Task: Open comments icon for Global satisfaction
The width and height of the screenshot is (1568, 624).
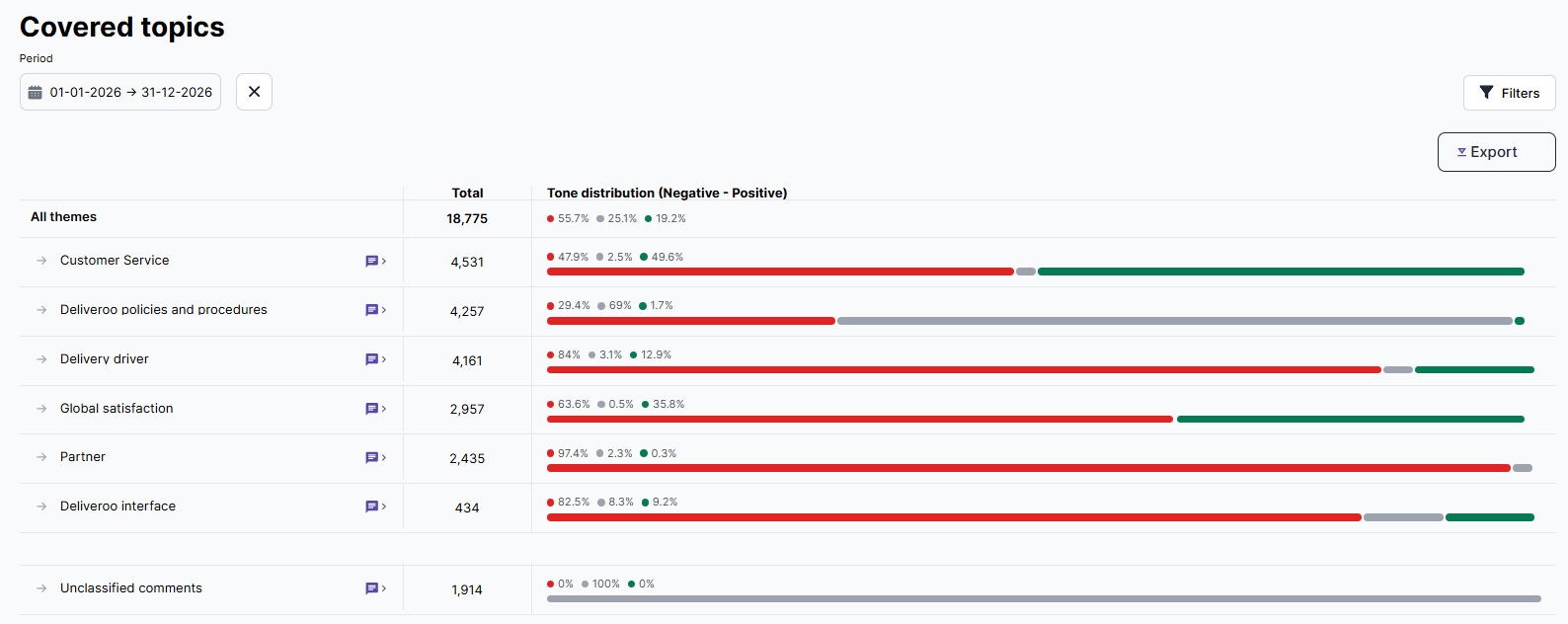Action: [x=374, y=409]
